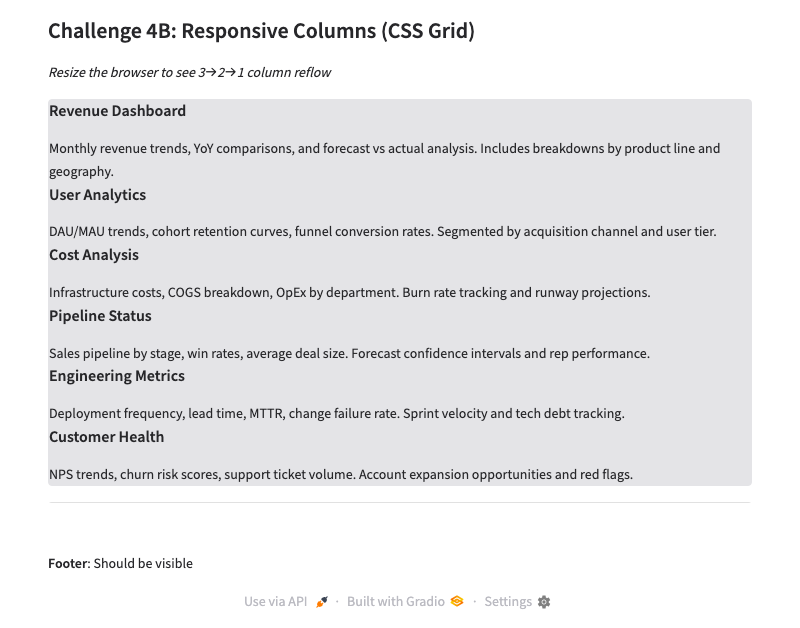Click the sales pipeline by stage description

(x=349, y=354)
